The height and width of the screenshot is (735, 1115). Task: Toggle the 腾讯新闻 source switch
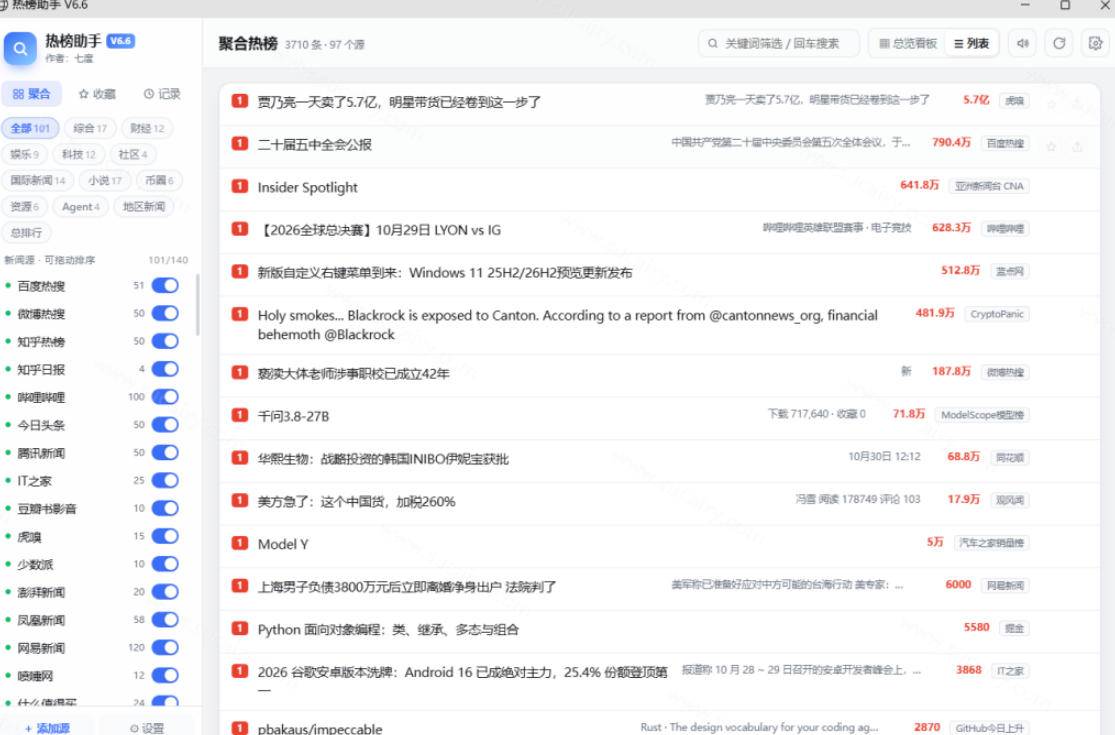(165, 452)
